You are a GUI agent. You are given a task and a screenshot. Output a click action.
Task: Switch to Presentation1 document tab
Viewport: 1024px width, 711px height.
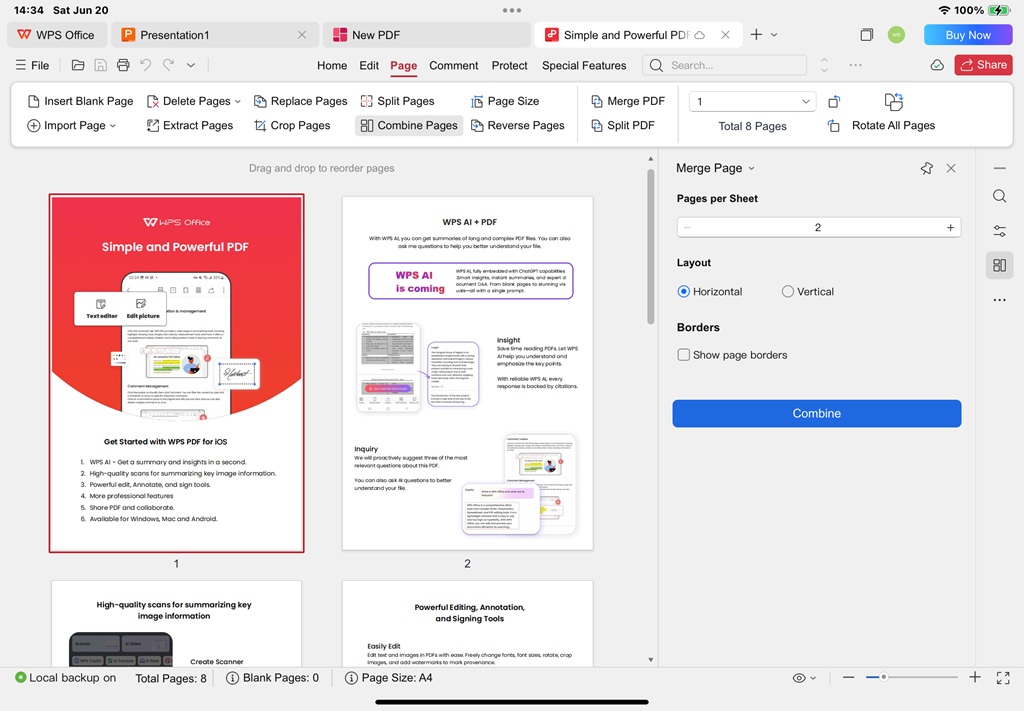pos(215,35)
